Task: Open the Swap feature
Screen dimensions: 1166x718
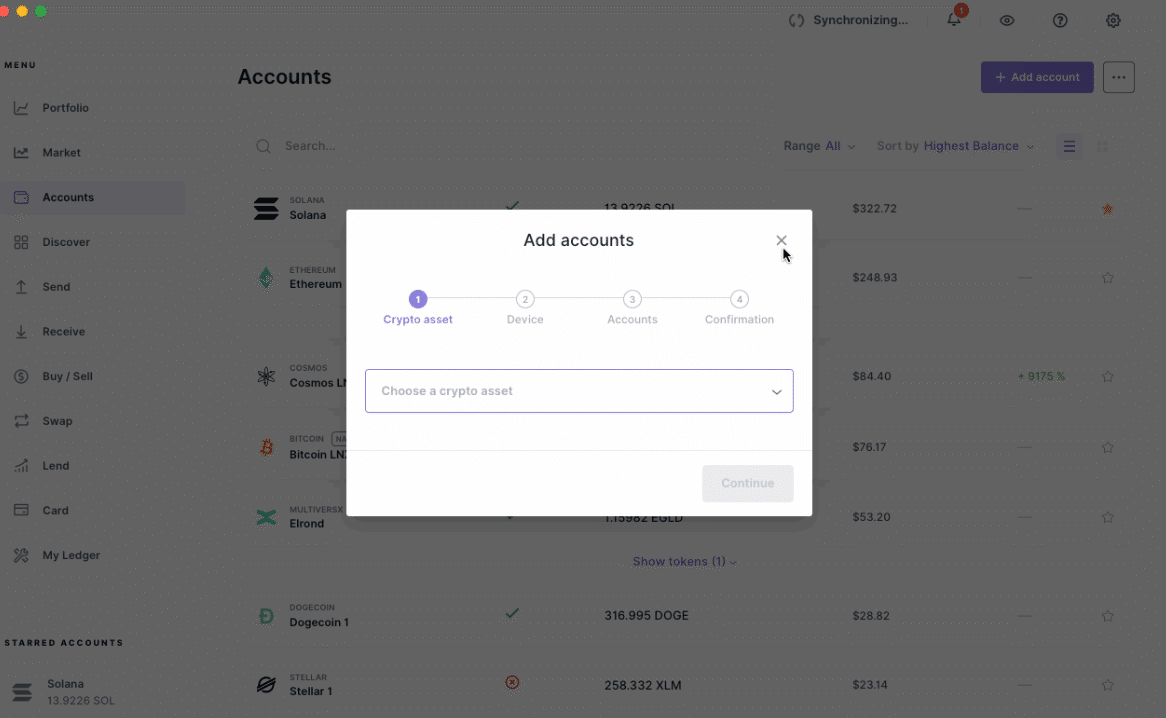Action: (57, 421)
